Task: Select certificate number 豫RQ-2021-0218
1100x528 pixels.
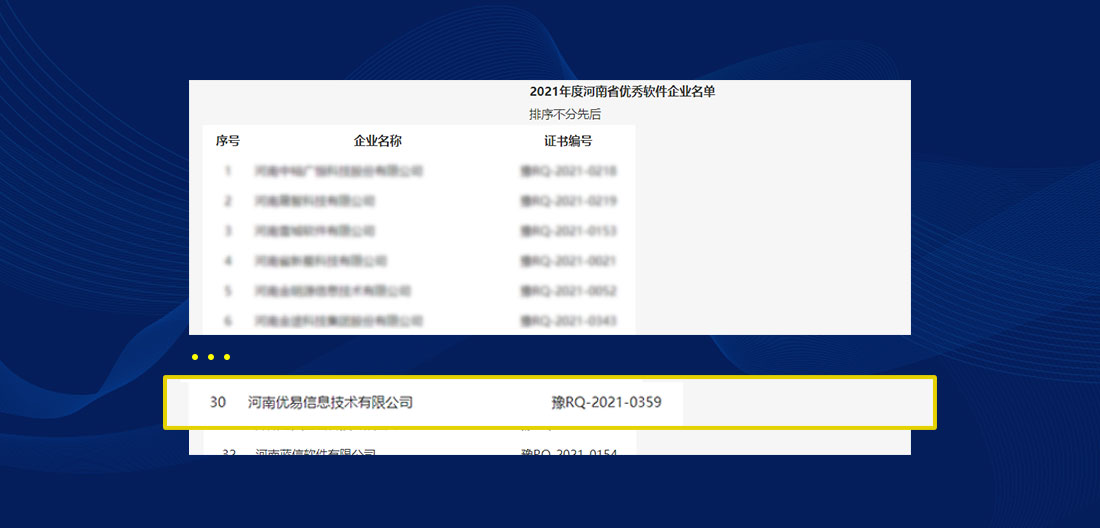Action: click(568, 171)
